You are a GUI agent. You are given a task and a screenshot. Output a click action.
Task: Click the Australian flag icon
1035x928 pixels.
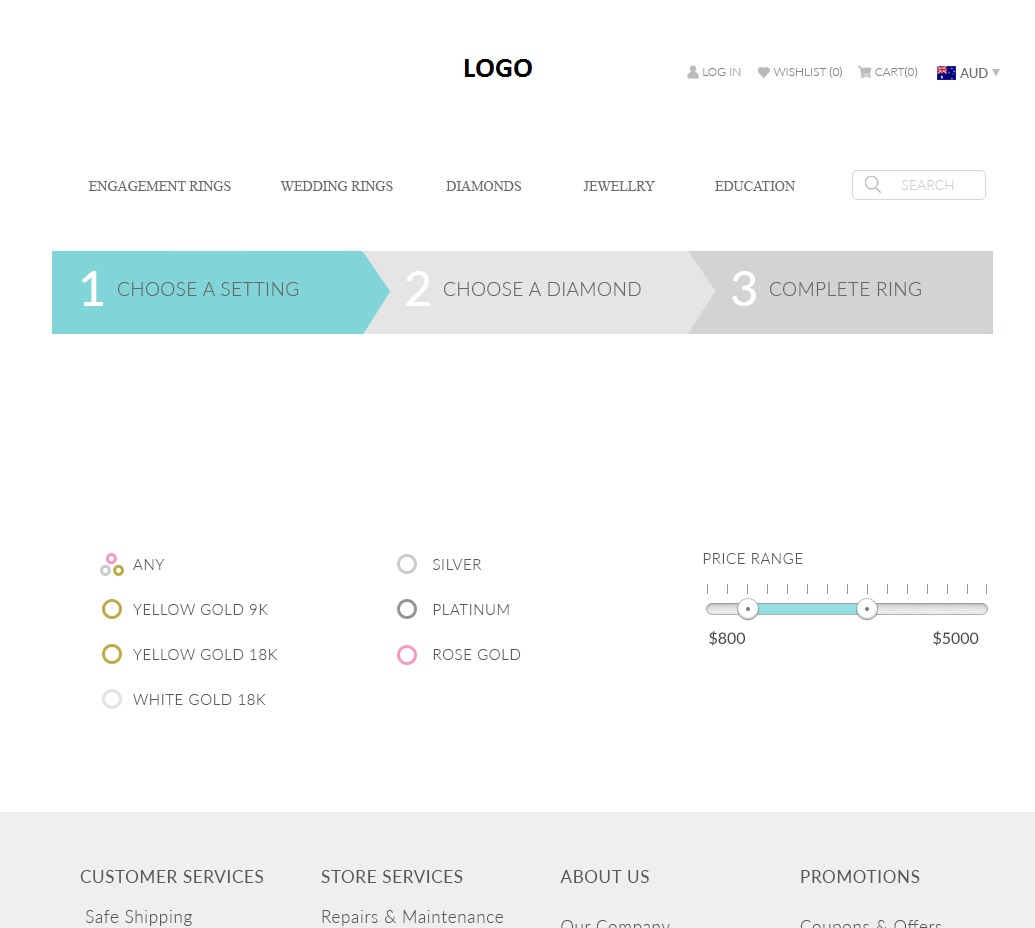click(x=946, y=73)
